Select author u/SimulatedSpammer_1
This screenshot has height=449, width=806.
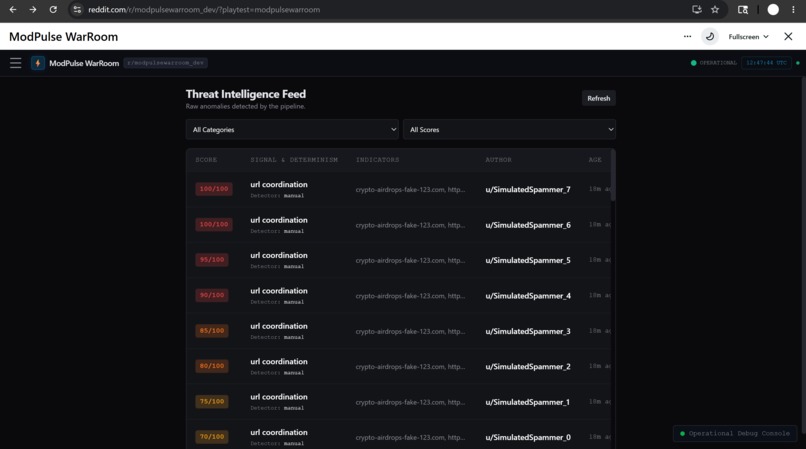click(527, 402)
